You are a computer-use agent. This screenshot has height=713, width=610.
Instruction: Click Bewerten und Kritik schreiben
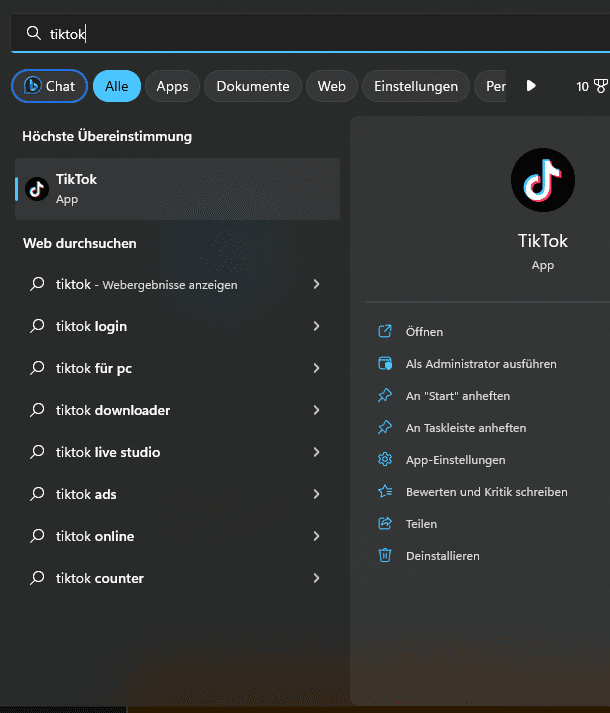click(x=487, y=492)
